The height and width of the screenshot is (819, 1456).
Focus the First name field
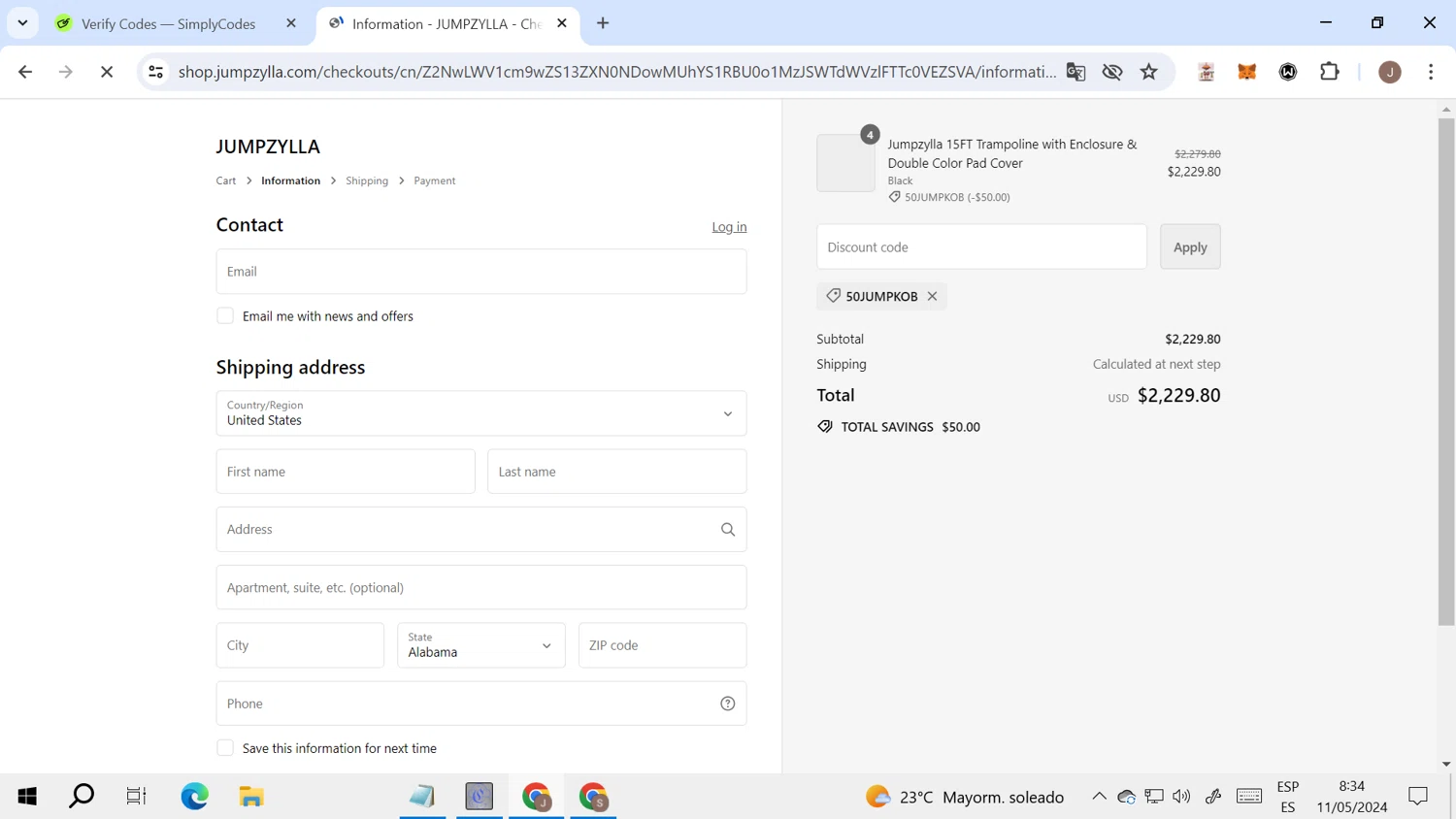pyautogui.click(x=346, y=472)
